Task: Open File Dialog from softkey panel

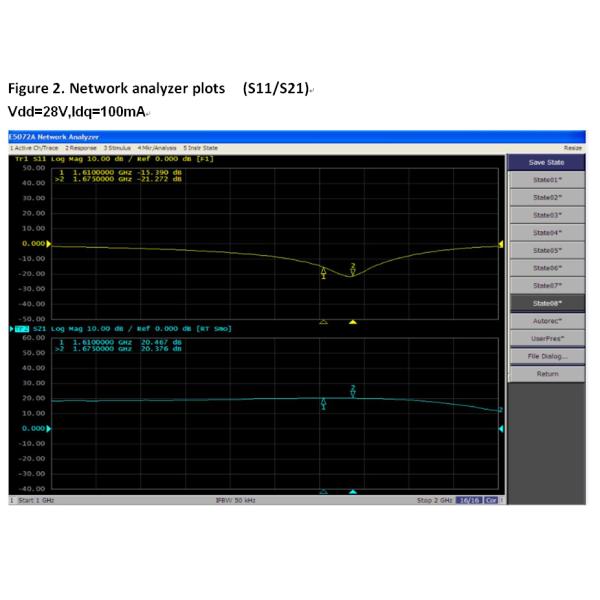Action: [545, 356]
